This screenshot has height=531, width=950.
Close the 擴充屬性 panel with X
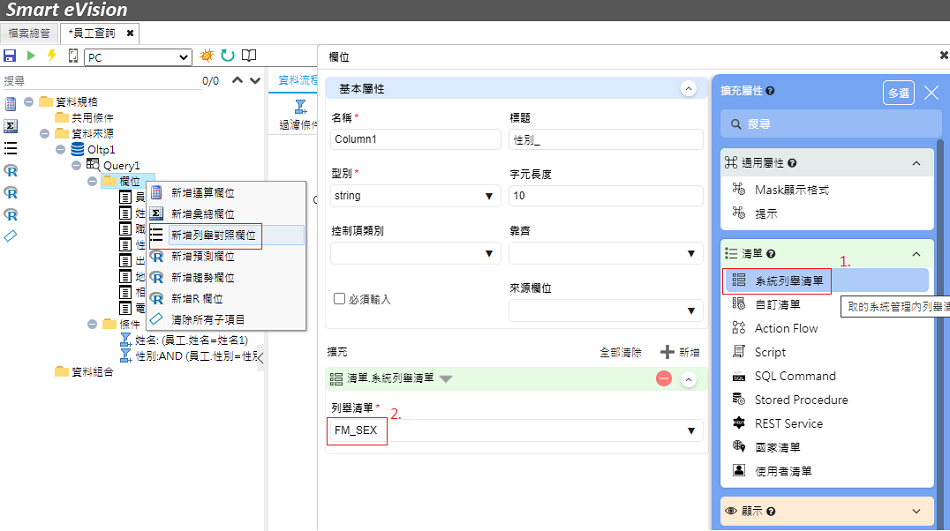click(932, 93)
